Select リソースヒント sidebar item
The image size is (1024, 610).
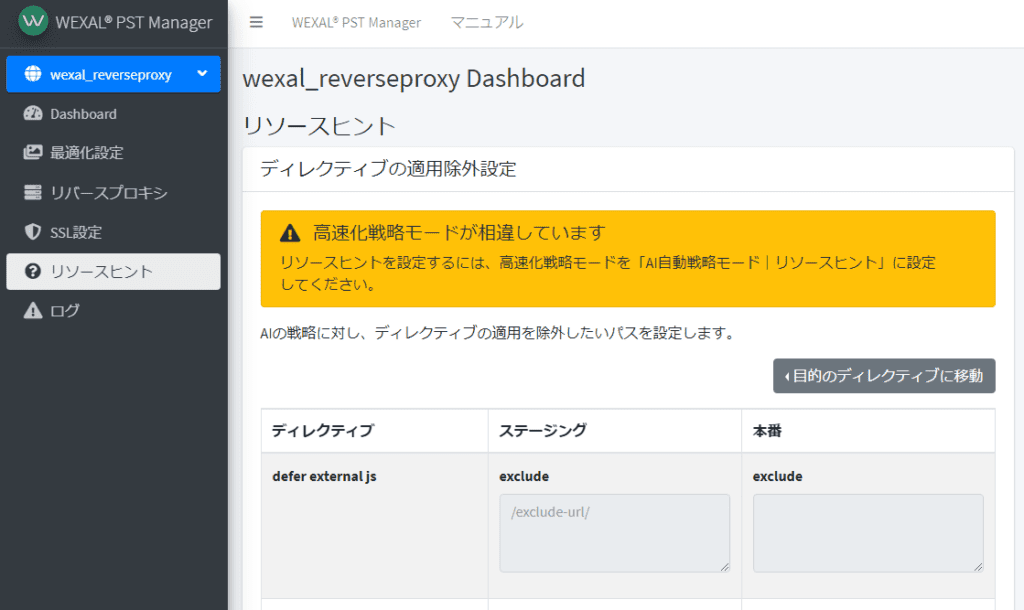click(x=113, y=271)
